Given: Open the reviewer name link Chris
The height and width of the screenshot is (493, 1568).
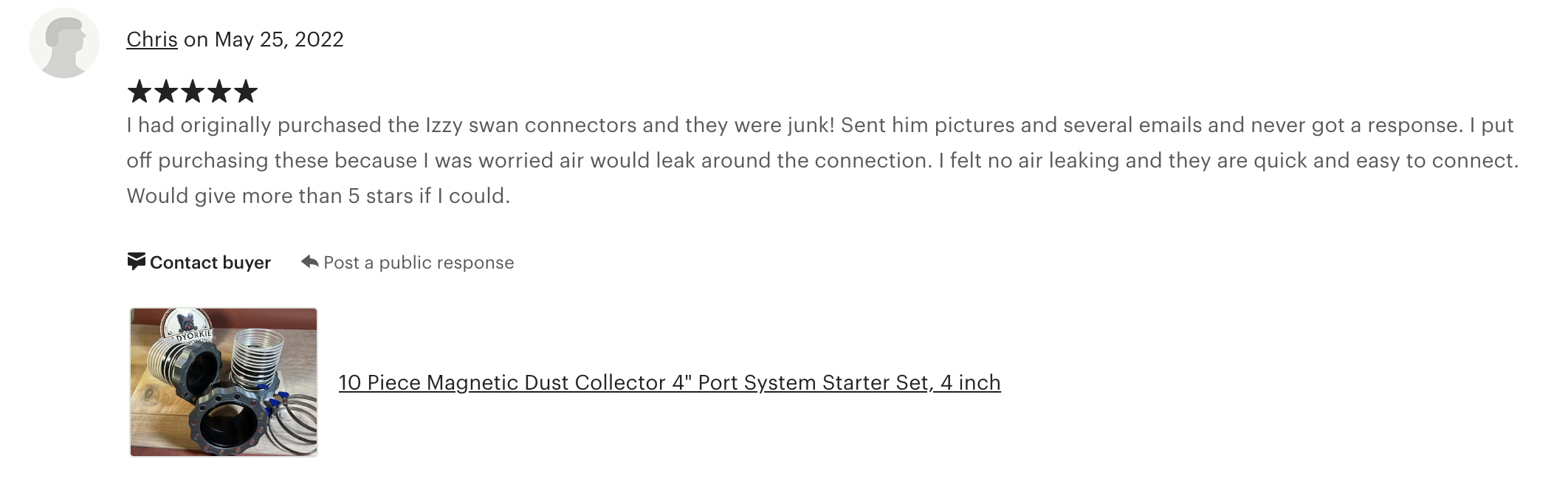Looking at the screenshot, I should click(152, 39).
